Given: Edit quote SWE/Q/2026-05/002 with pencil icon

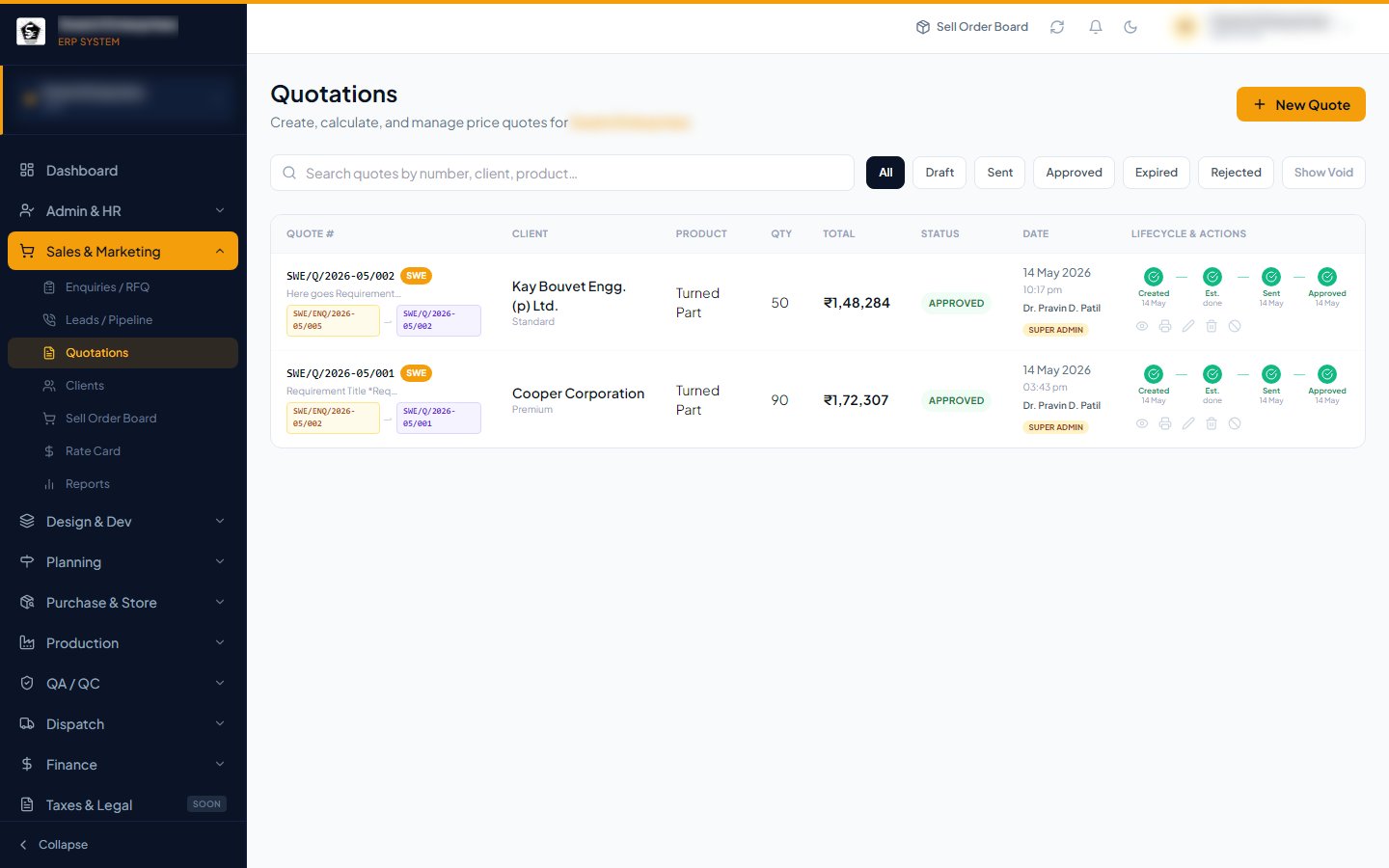Looking at the screenshot, I should click(1188, 326).
